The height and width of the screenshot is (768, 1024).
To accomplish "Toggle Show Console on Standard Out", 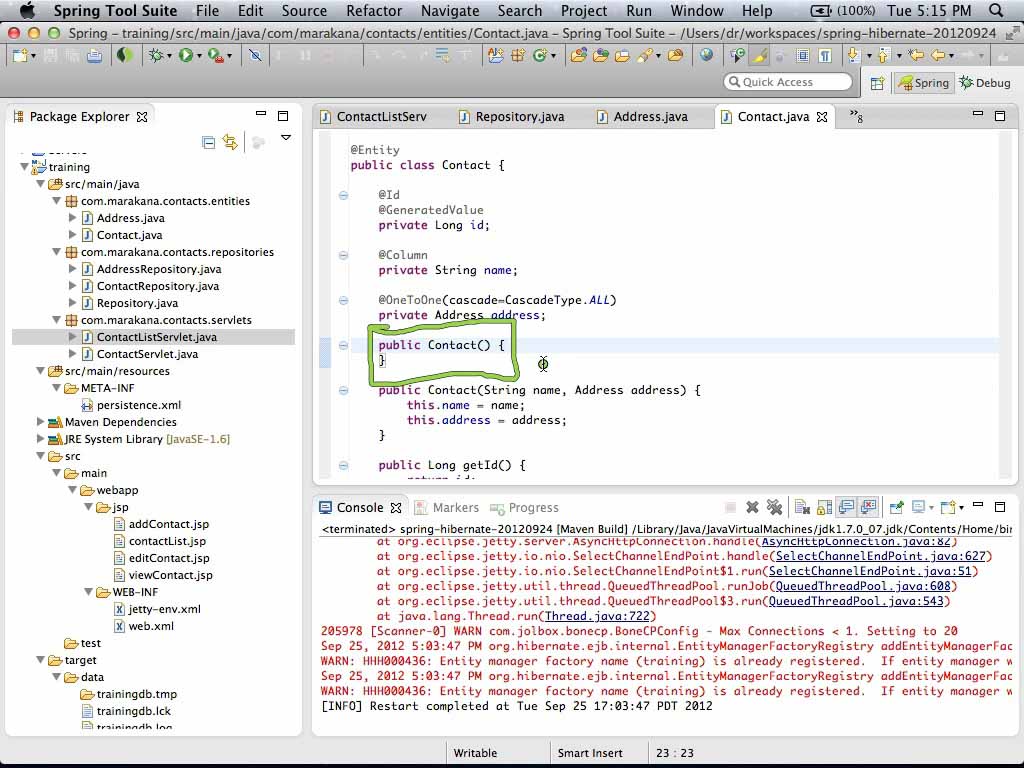I will click(x=846, y=507).
